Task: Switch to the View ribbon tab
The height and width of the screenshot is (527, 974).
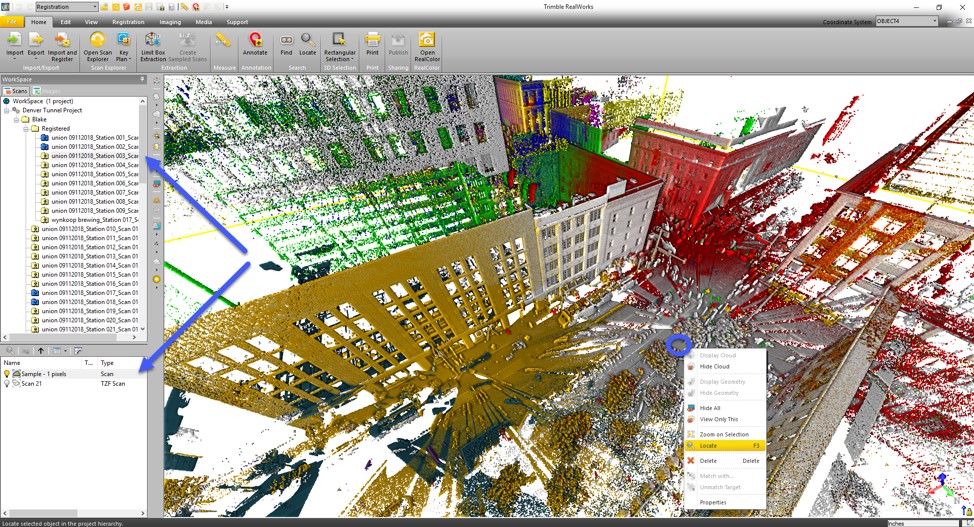Action: click(x=91, y=22)
